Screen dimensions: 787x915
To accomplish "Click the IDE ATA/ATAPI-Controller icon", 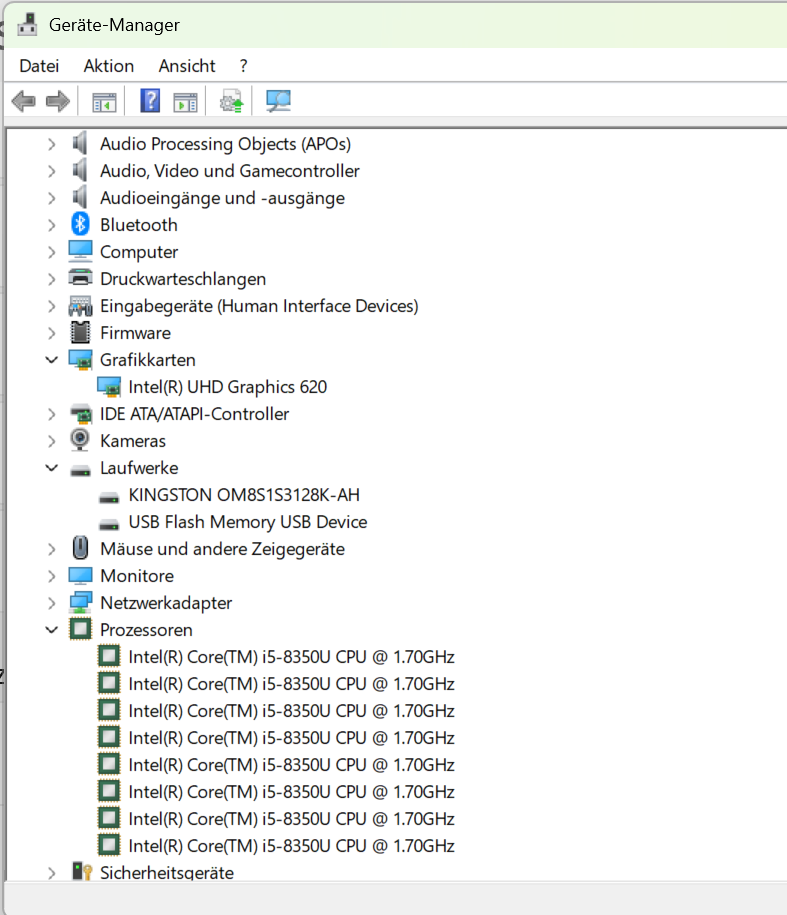I will click(x=80, y=414).
